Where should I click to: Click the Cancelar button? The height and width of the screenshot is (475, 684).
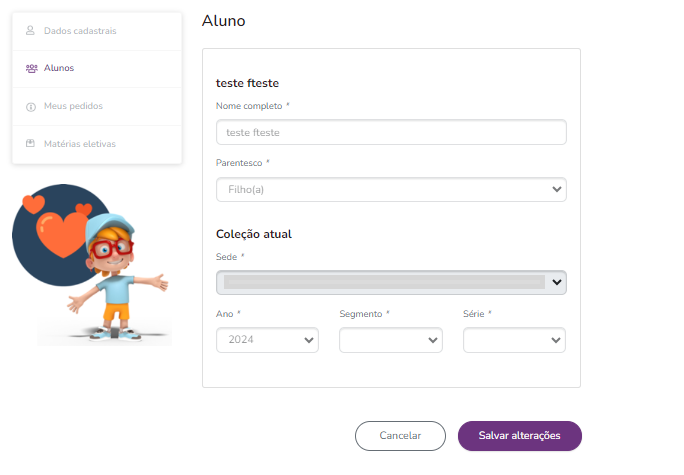tap(400, 436)
